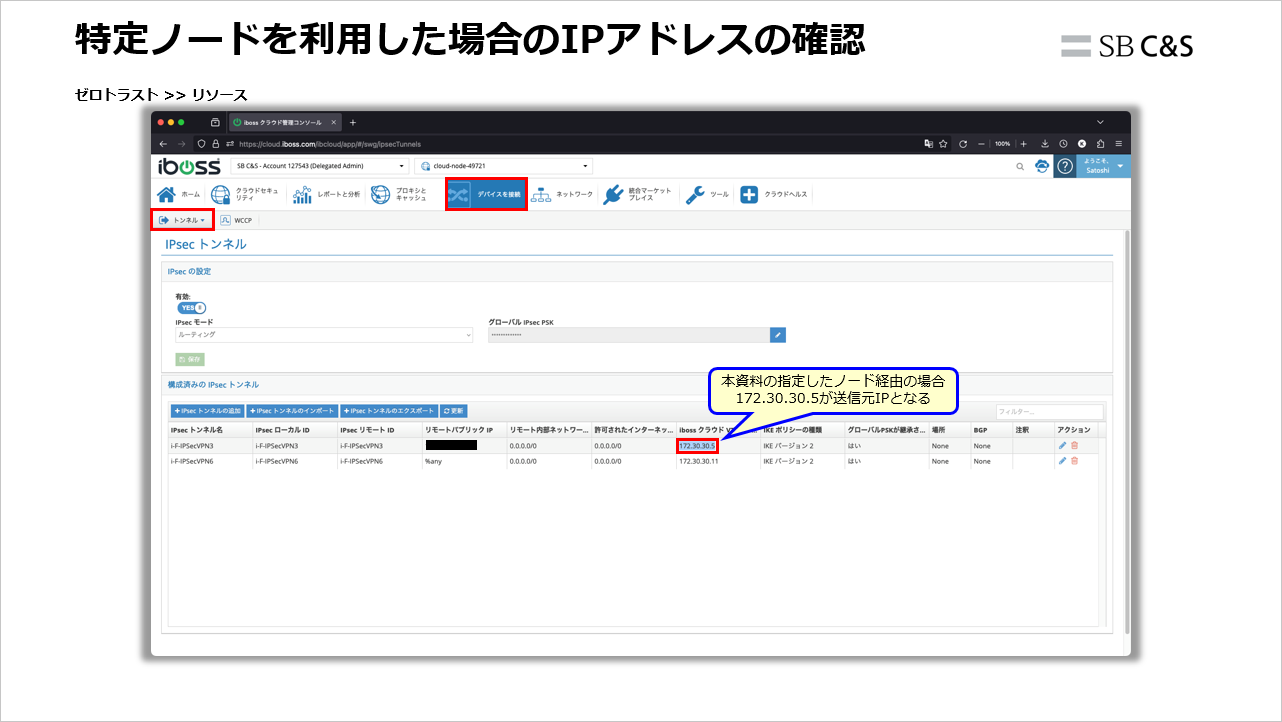
Task: Click the レポートと分析 chart icon
Action: [x=302, y=194]
